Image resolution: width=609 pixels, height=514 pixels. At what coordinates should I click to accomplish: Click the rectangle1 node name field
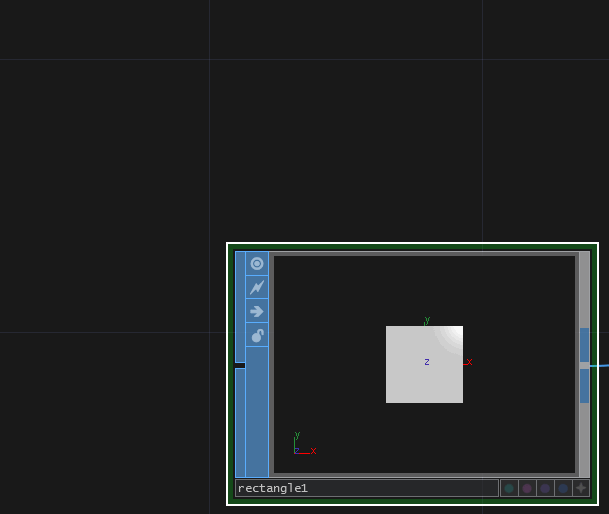[366, 488]
